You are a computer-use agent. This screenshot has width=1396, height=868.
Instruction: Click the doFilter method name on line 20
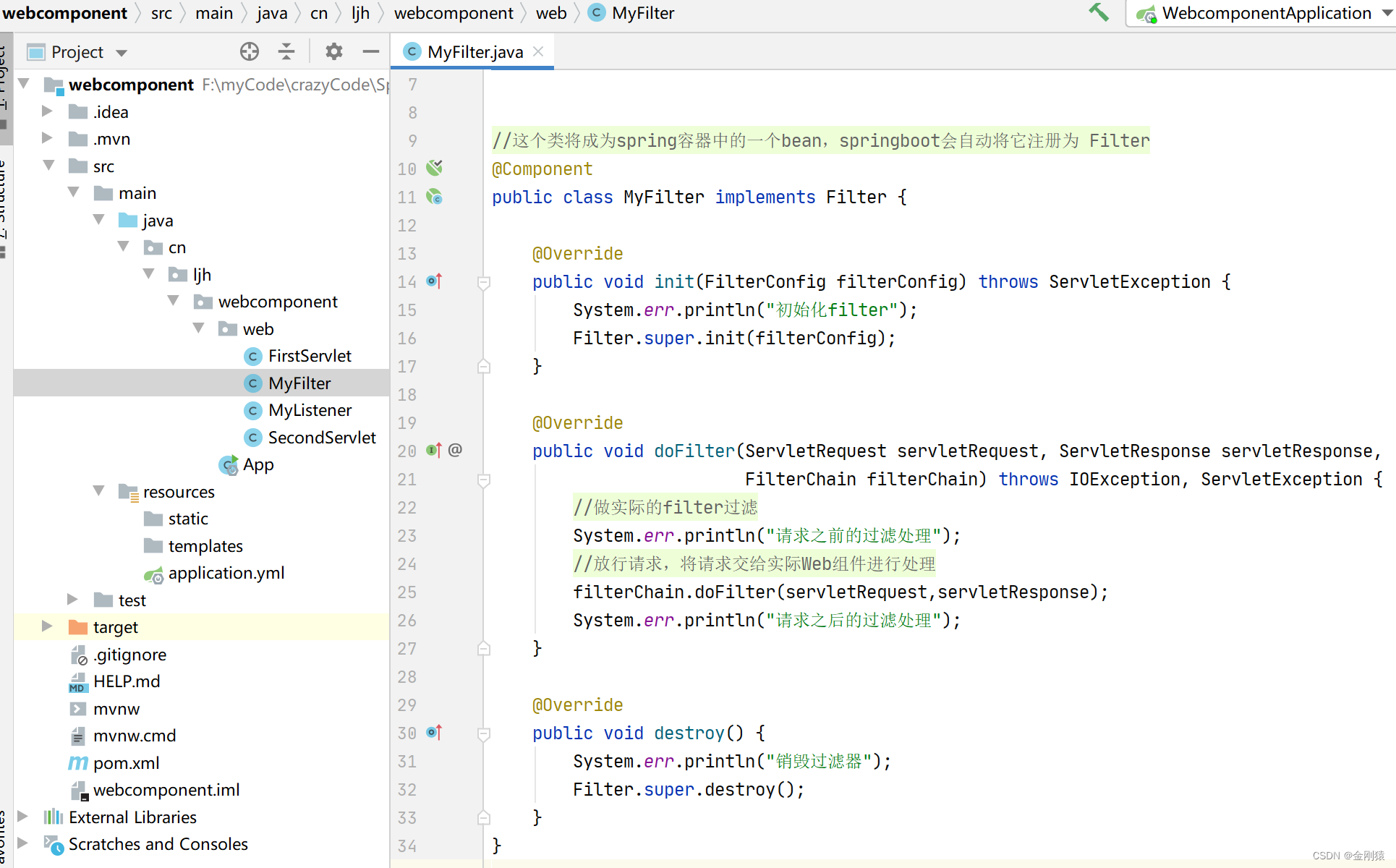(694, 451)
